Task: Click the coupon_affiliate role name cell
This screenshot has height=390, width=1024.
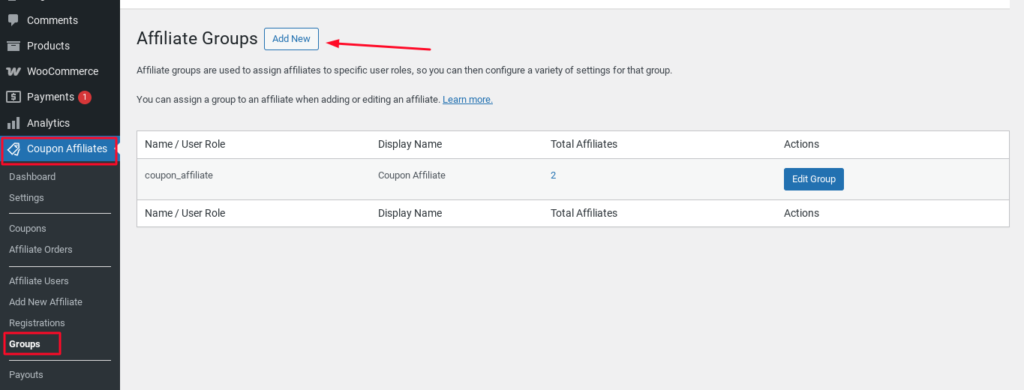Action: pos(179,175)
